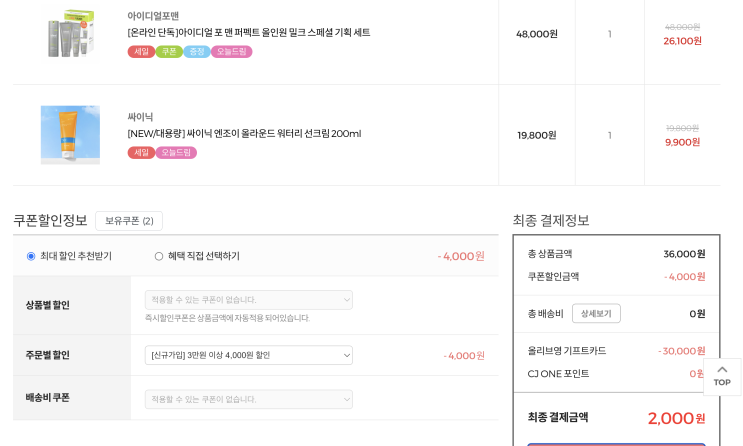This screenshot has width=743, height=446.
Task: Click the 세일 badge on the 싸이닉 sunscreen
Action: click(141, 152)
